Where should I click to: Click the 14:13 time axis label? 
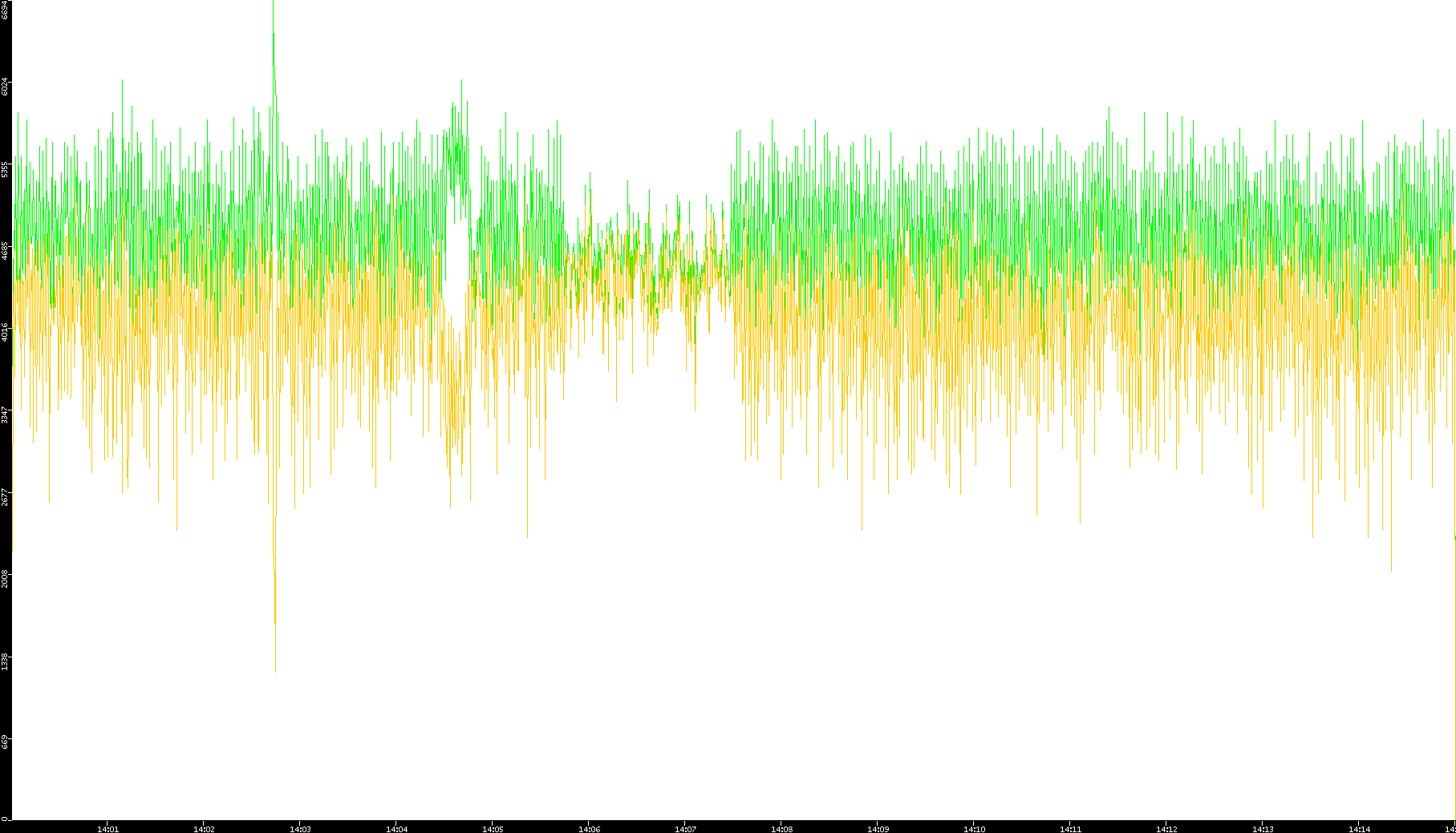[1263, 828]
